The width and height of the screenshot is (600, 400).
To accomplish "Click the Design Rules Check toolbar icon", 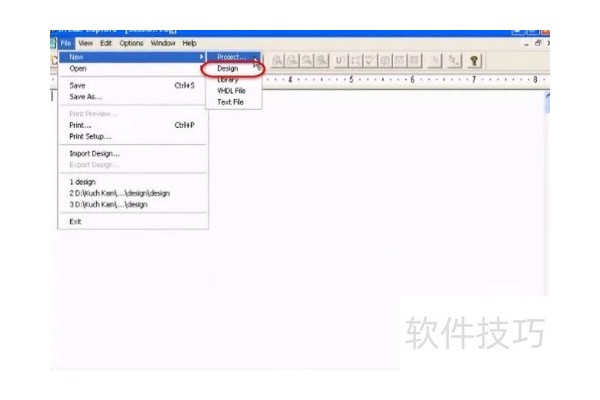I will [370, 61].
